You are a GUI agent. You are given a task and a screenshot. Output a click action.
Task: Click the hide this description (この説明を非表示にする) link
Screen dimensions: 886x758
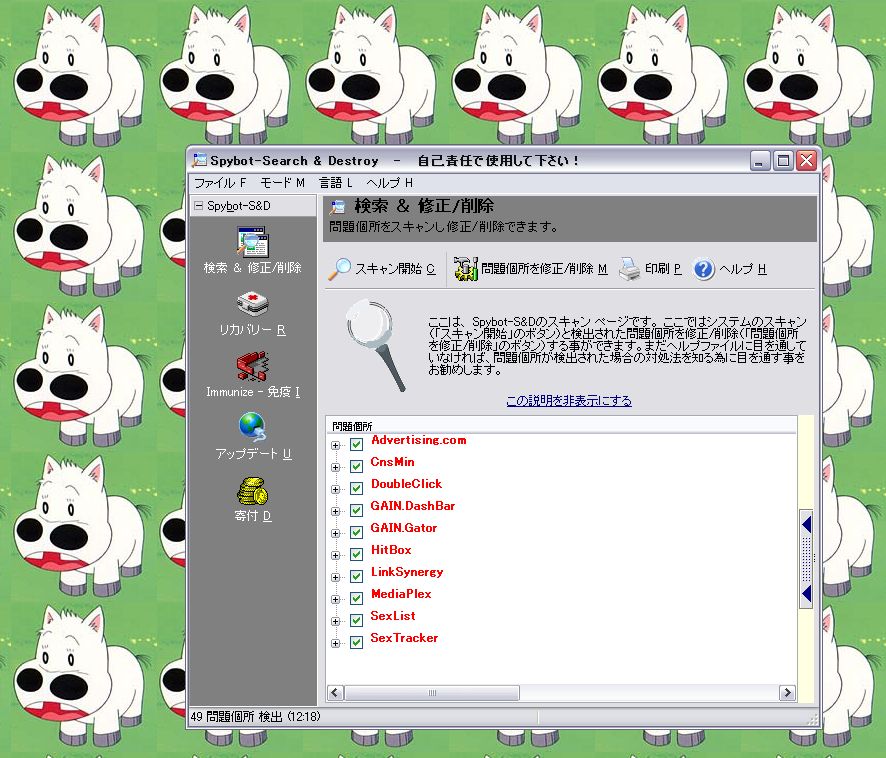pos(568,401)
